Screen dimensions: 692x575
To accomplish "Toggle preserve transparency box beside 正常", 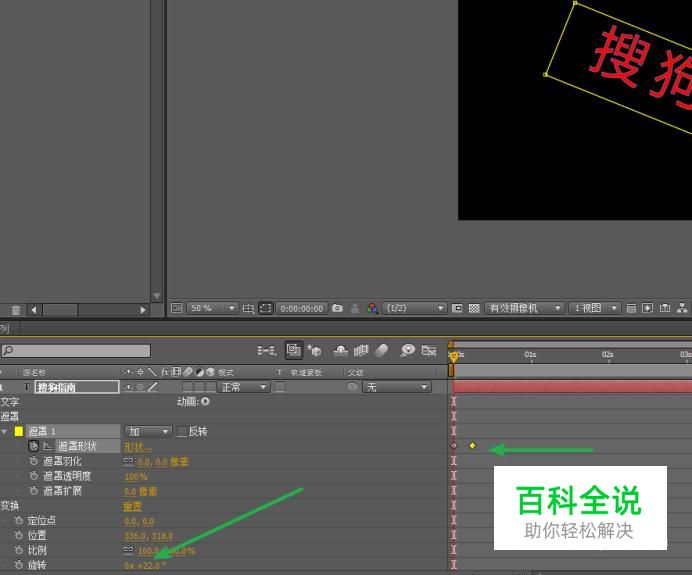I will coord(280,387).
